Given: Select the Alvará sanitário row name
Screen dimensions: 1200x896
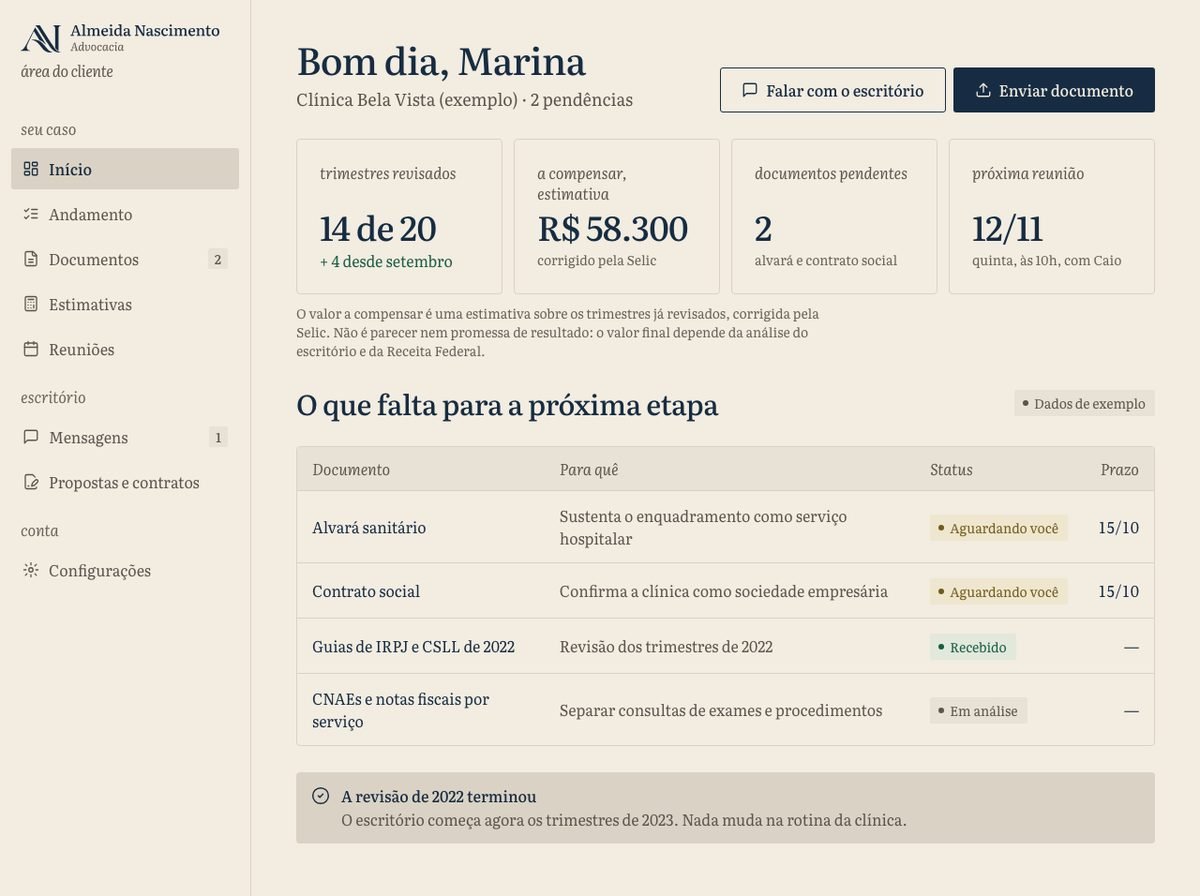Looking at the screenshot, I should (x=369, y=527).
